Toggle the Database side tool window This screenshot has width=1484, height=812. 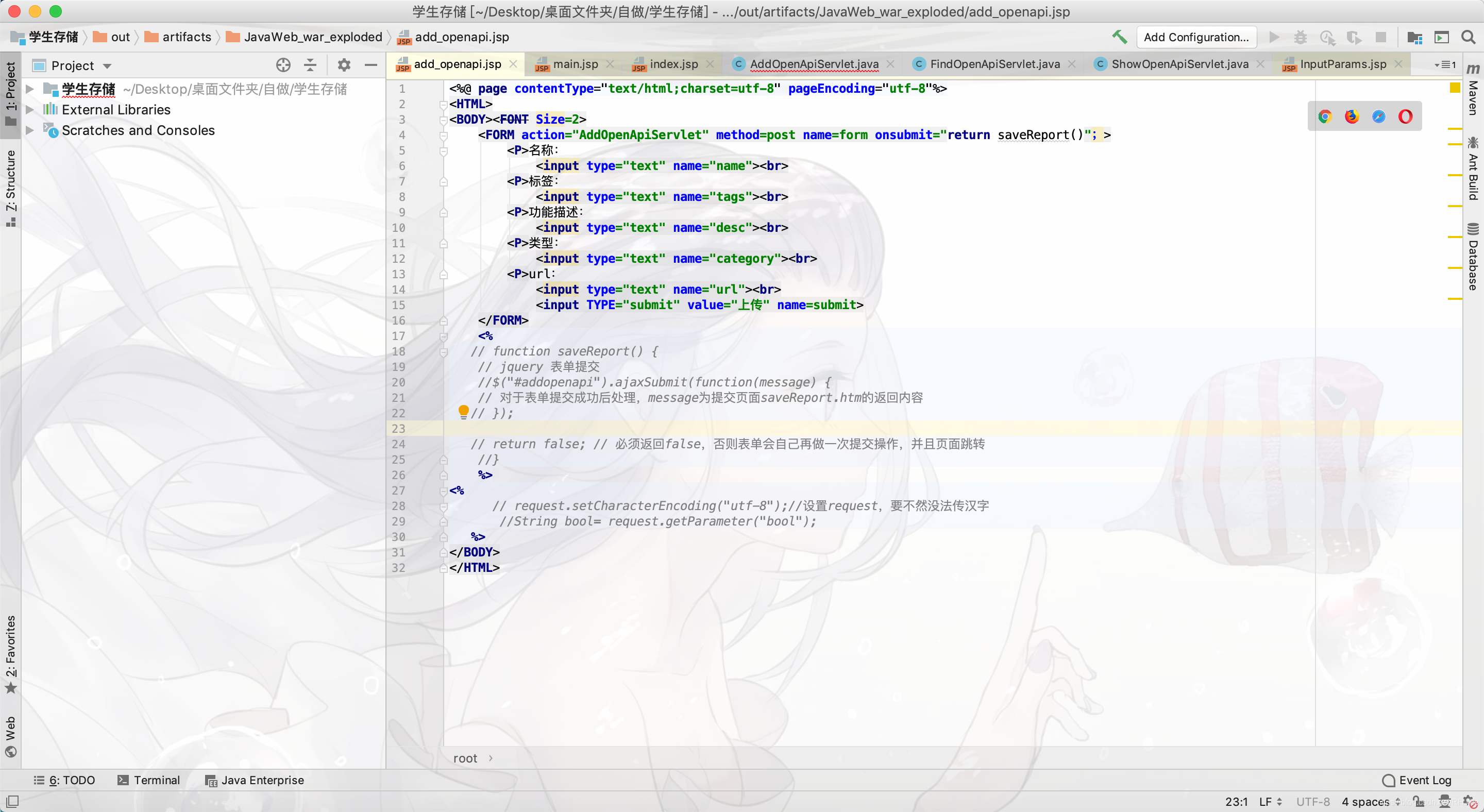(1473, 256)
